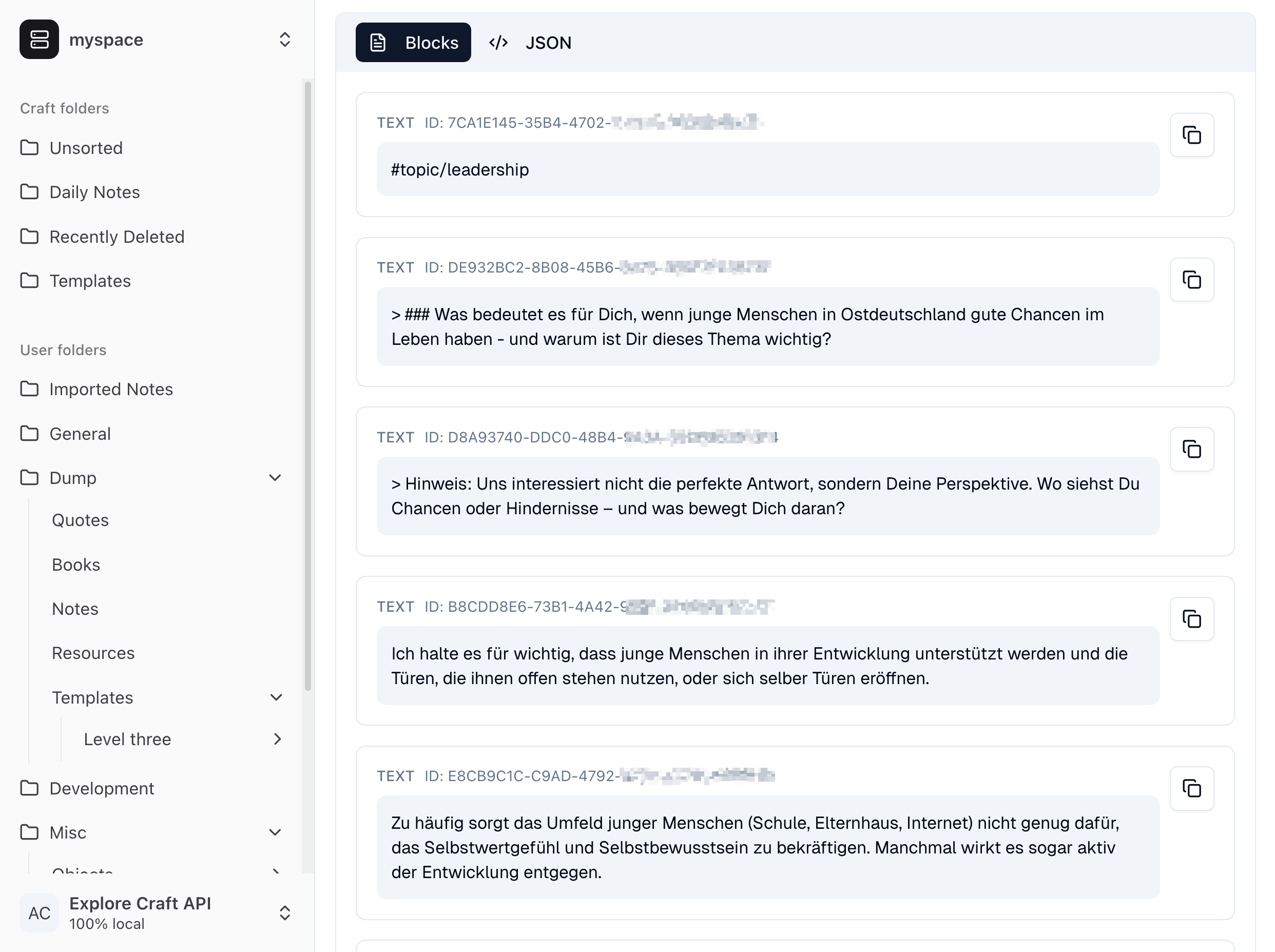The image size is (1275, 952).
Task: Open the workspace switcher next to myspace
Action: (x=285, y=39)
